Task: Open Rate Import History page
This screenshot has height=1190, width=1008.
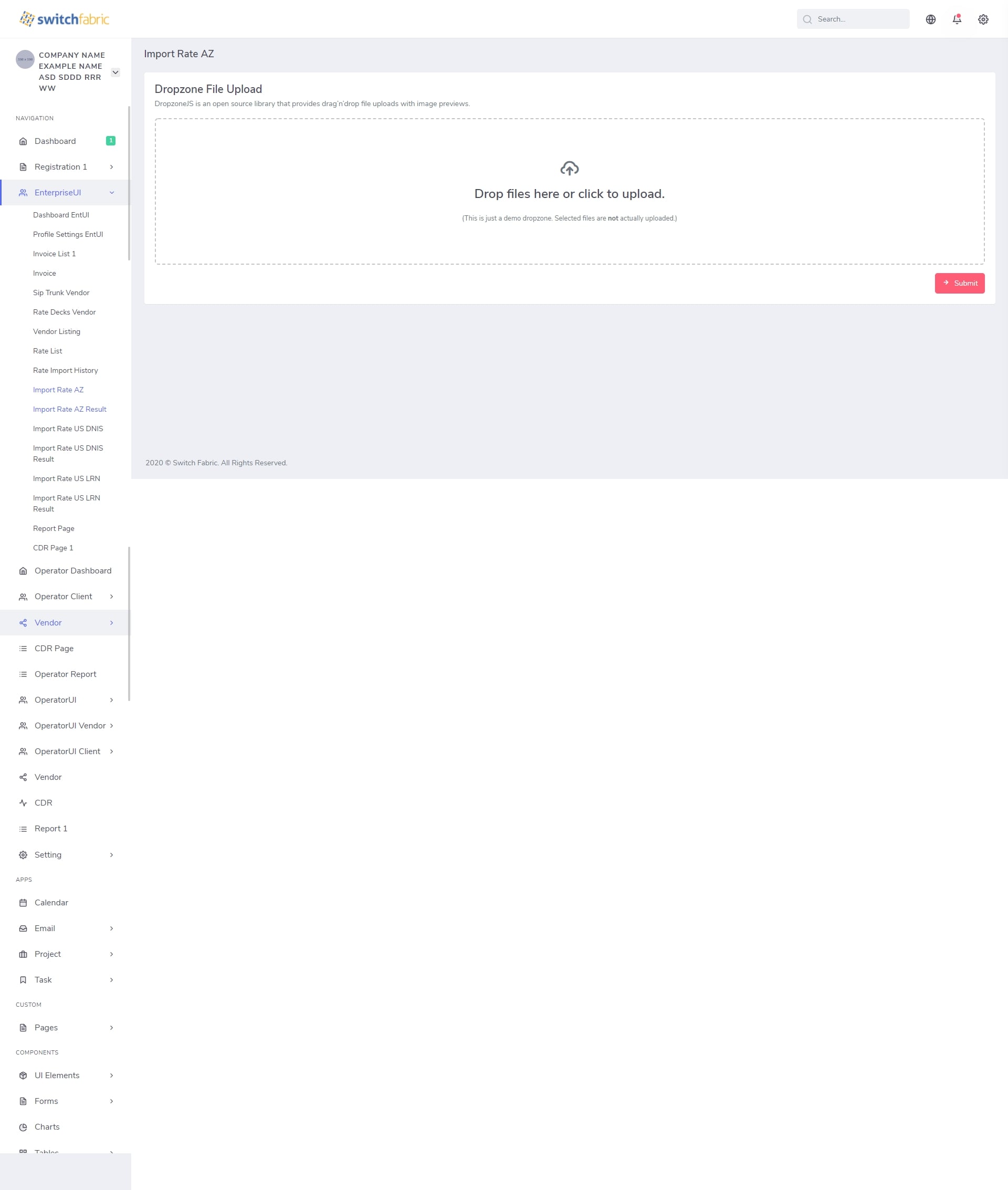Action: [65, 370]
